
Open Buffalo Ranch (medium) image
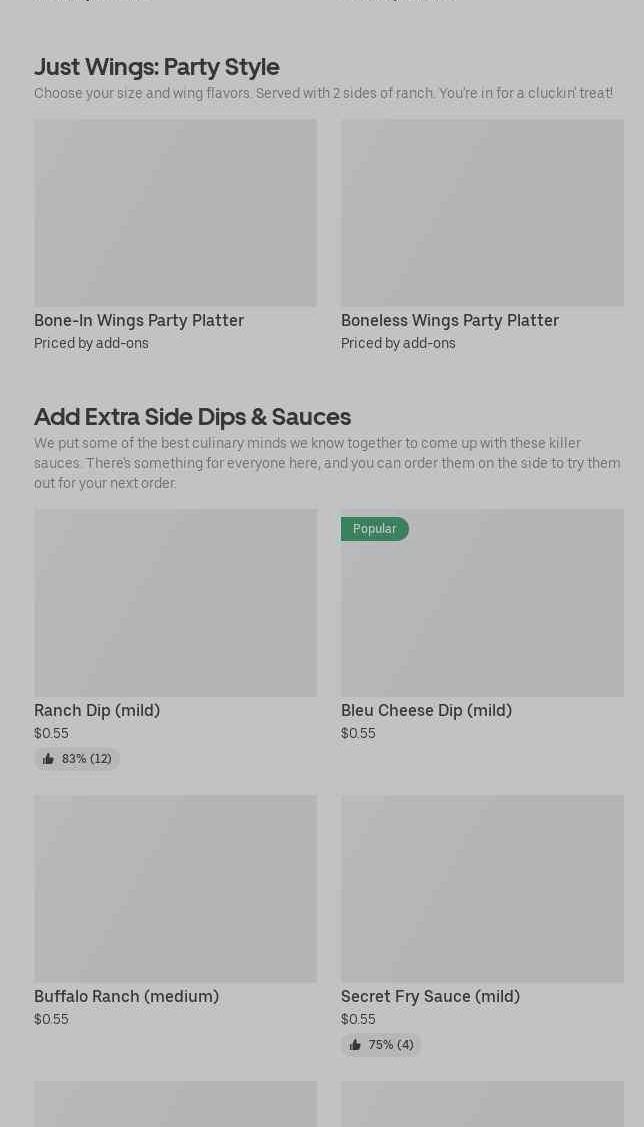[x=175, y=889]
